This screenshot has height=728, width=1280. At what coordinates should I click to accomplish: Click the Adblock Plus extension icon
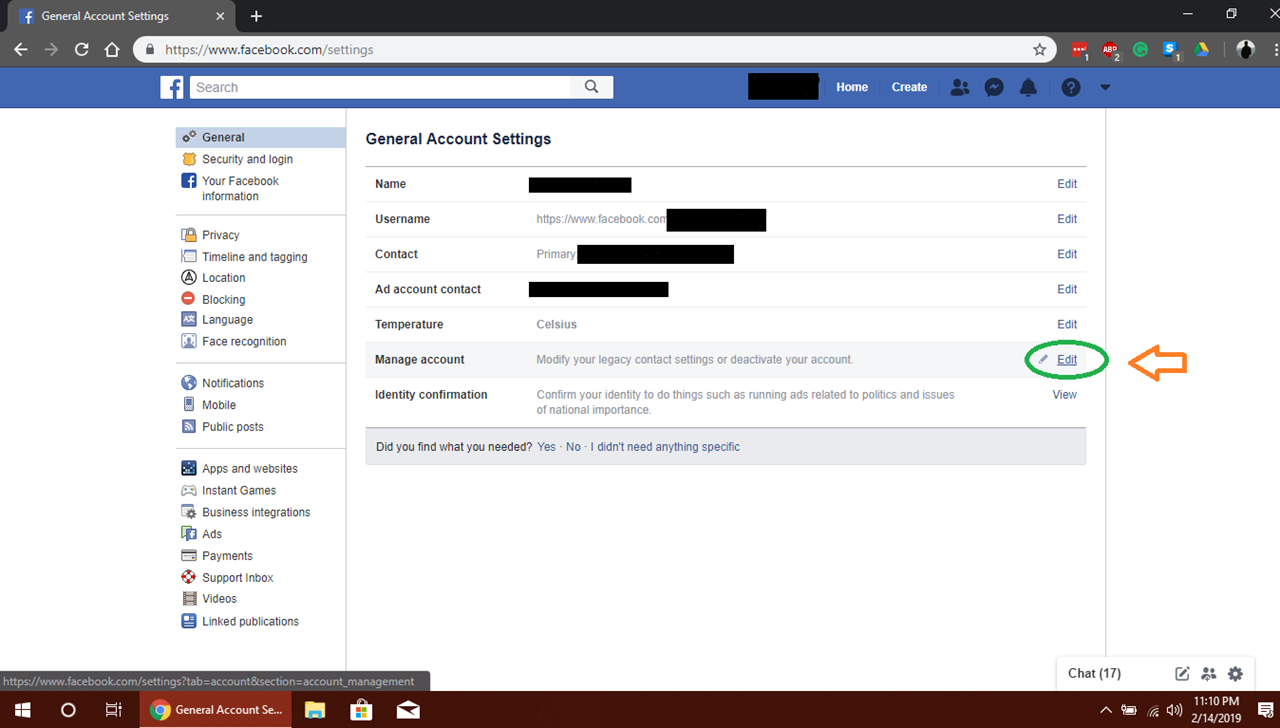tap(1110, 49)
